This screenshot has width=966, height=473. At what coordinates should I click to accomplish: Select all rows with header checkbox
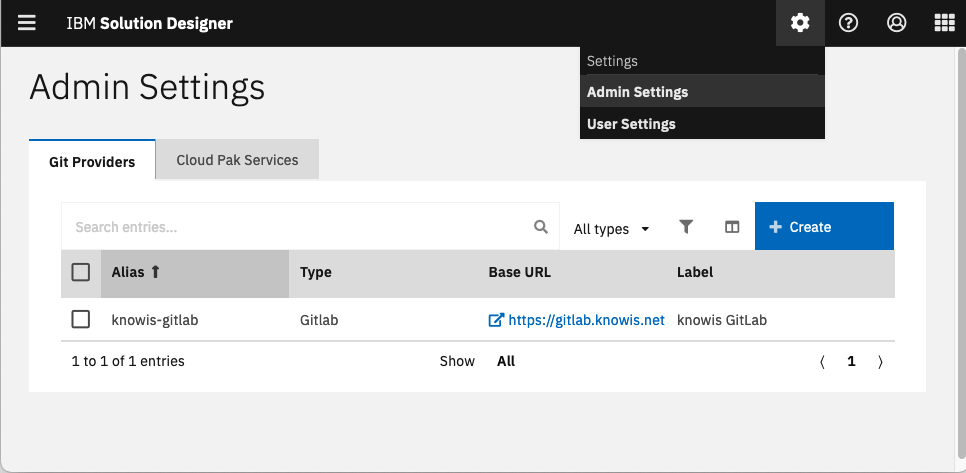81,272
